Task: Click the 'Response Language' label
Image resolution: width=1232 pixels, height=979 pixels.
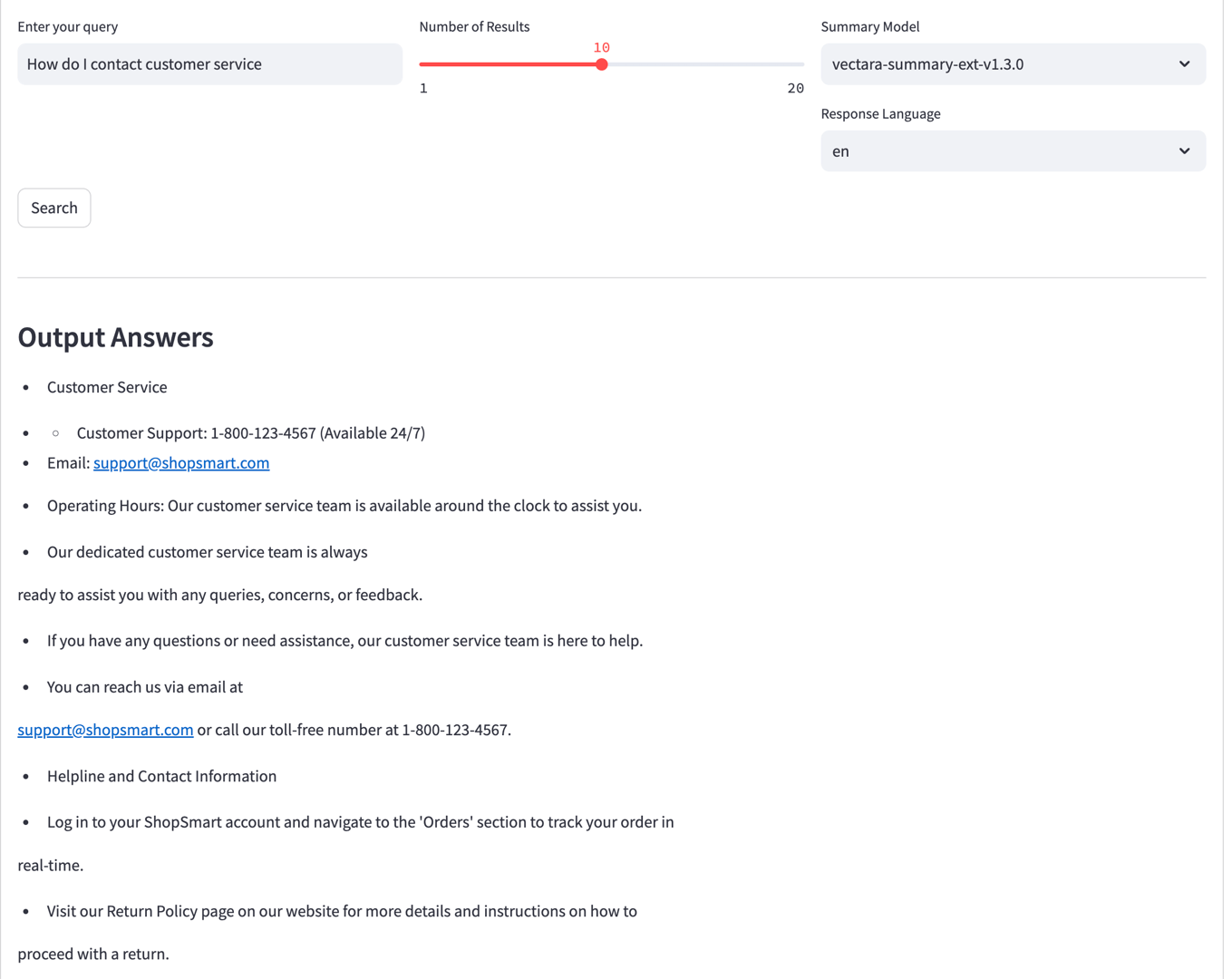Action: [x=880, y=113]
